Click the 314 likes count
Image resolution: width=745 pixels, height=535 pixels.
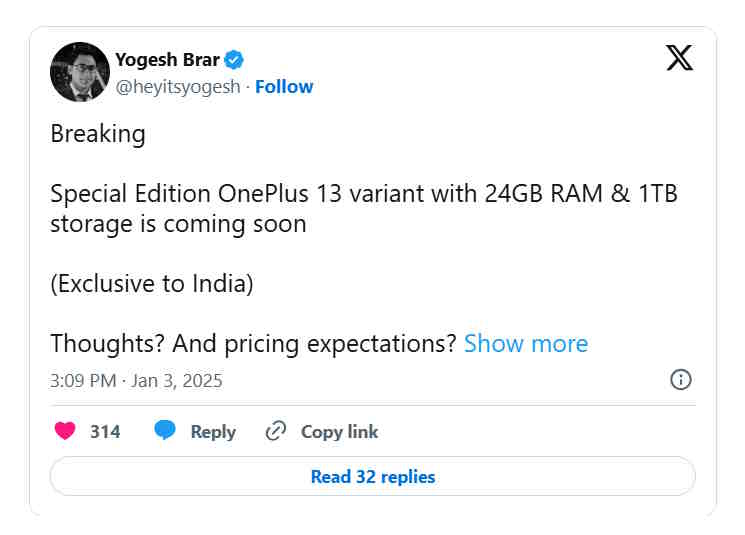[105, 431]
